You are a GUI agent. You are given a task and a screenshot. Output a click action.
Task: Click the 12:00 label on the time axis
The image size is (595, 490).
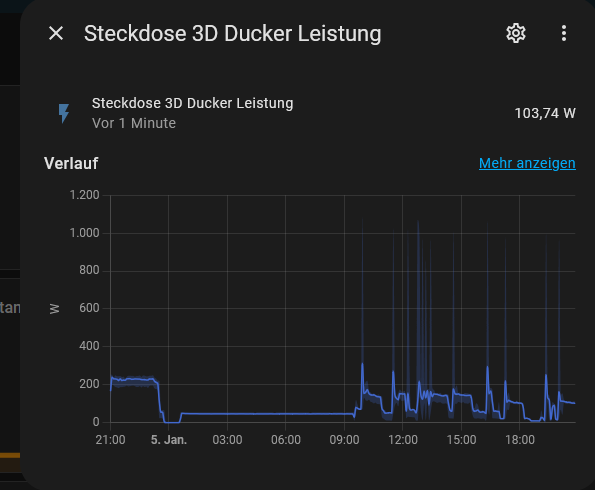tap(403, 440)
